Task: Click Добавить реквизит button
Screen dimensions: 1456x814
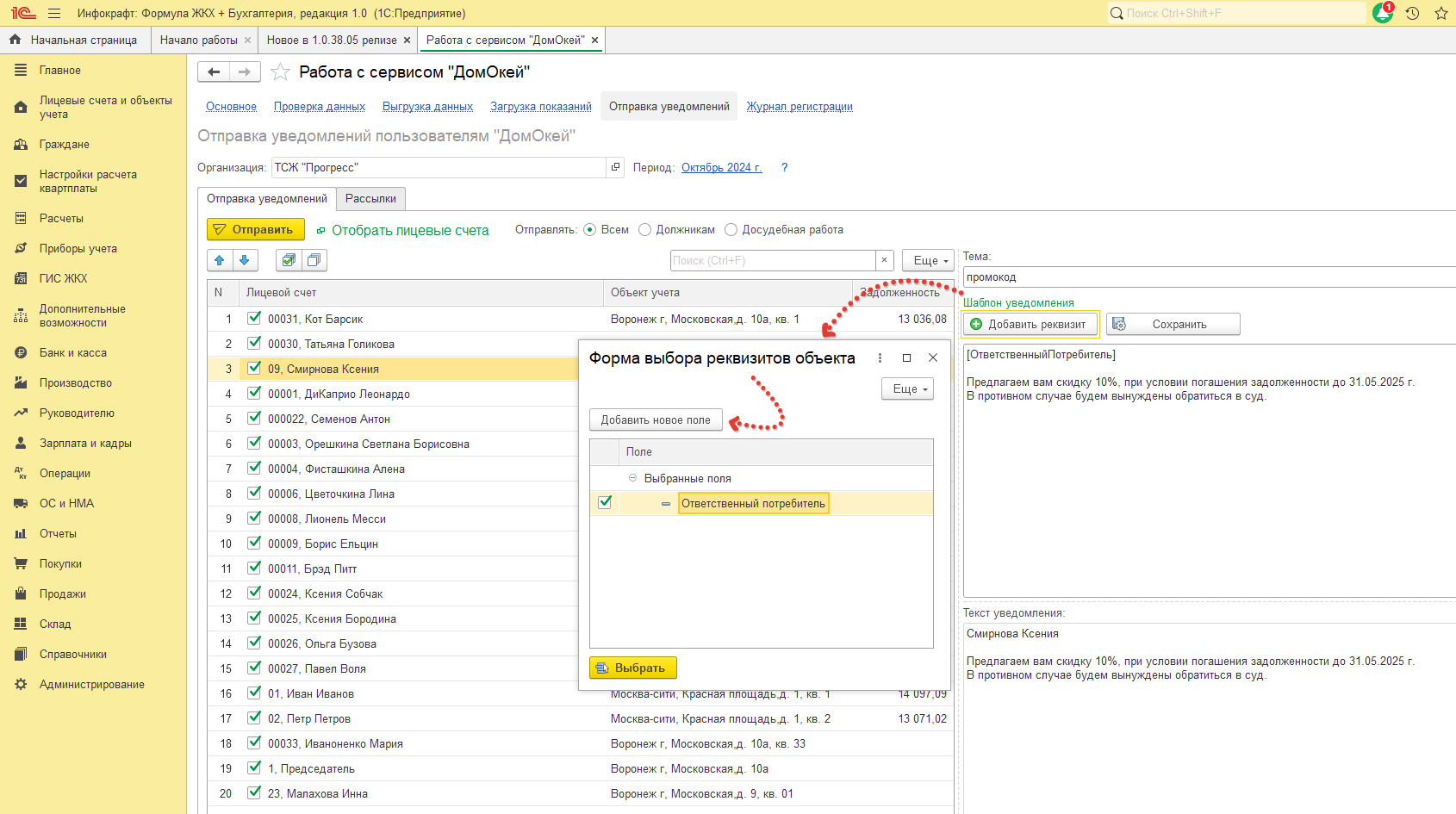Action: tap(1030, 325)
